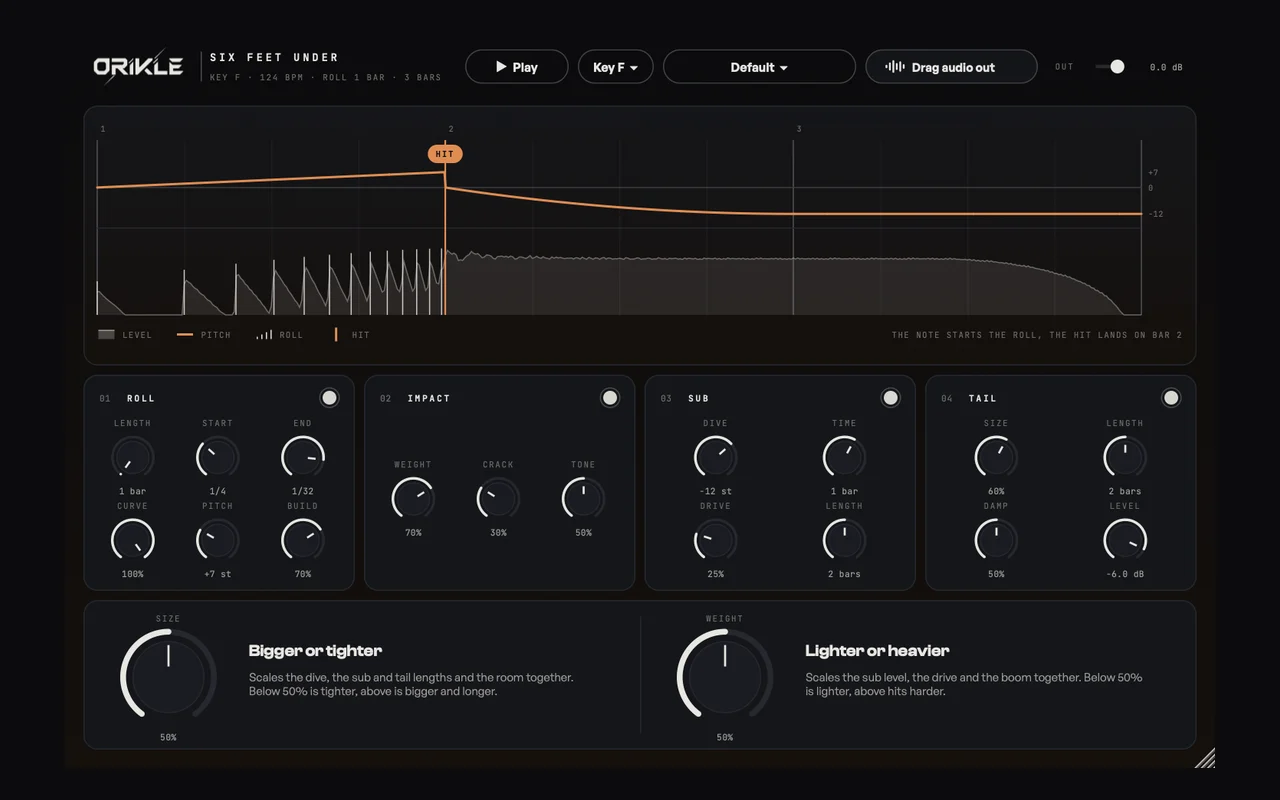
Task: Click the Impact Crack knob
Action: tap(498, 498)
